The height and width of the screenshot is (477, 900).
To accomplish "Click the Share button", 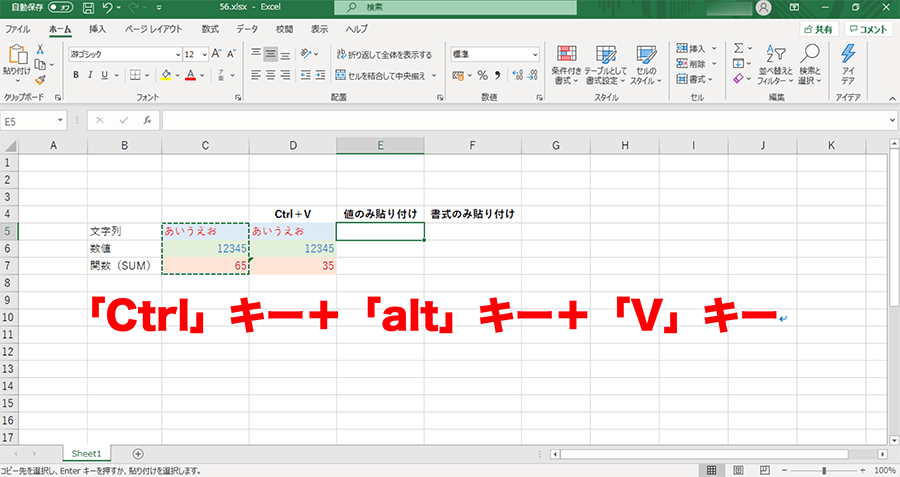I will (x=818, y=29).
